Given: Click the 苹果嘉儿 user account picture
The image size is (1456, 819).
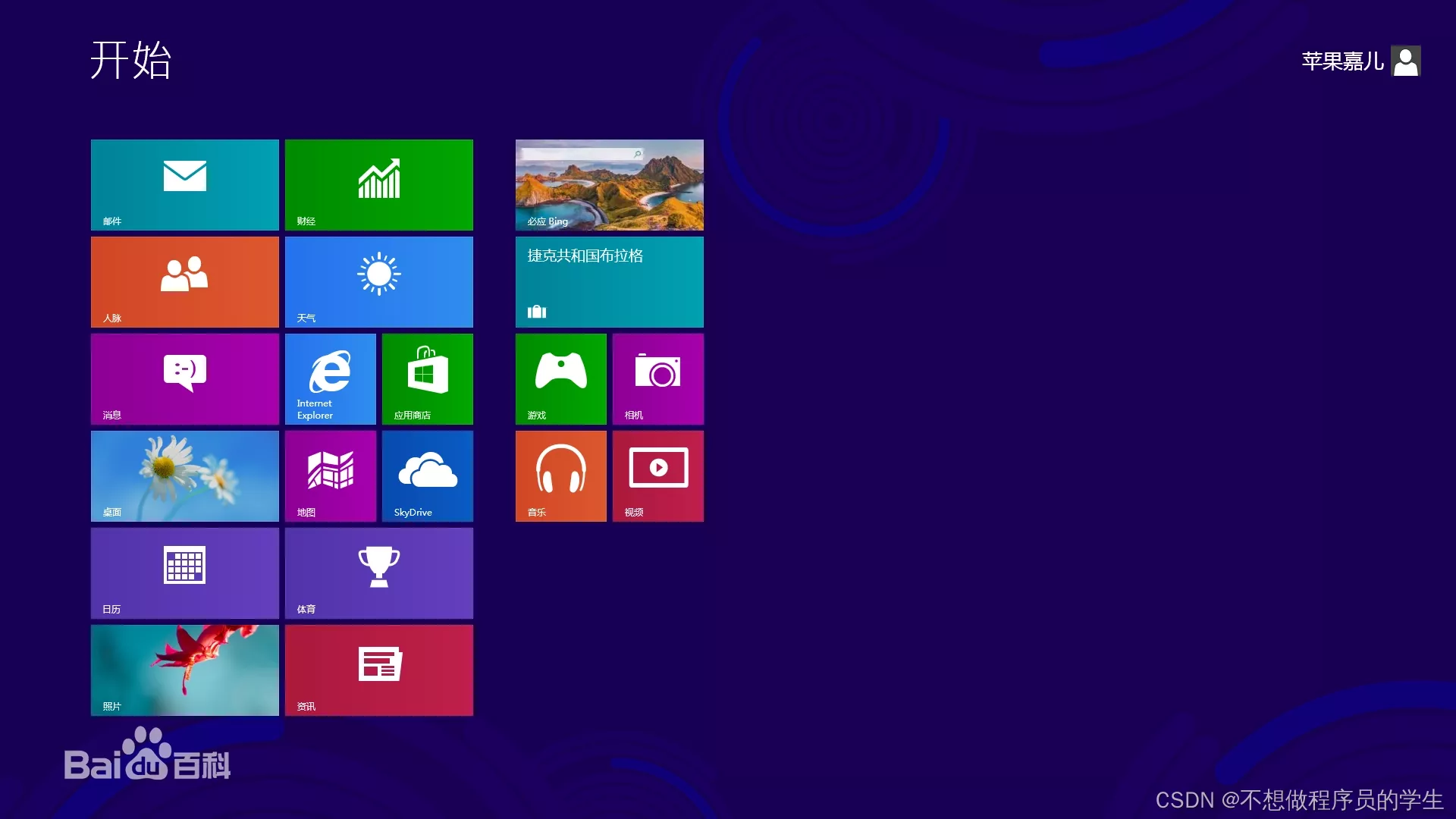Looking at the screenshot, I should 1405,61.
